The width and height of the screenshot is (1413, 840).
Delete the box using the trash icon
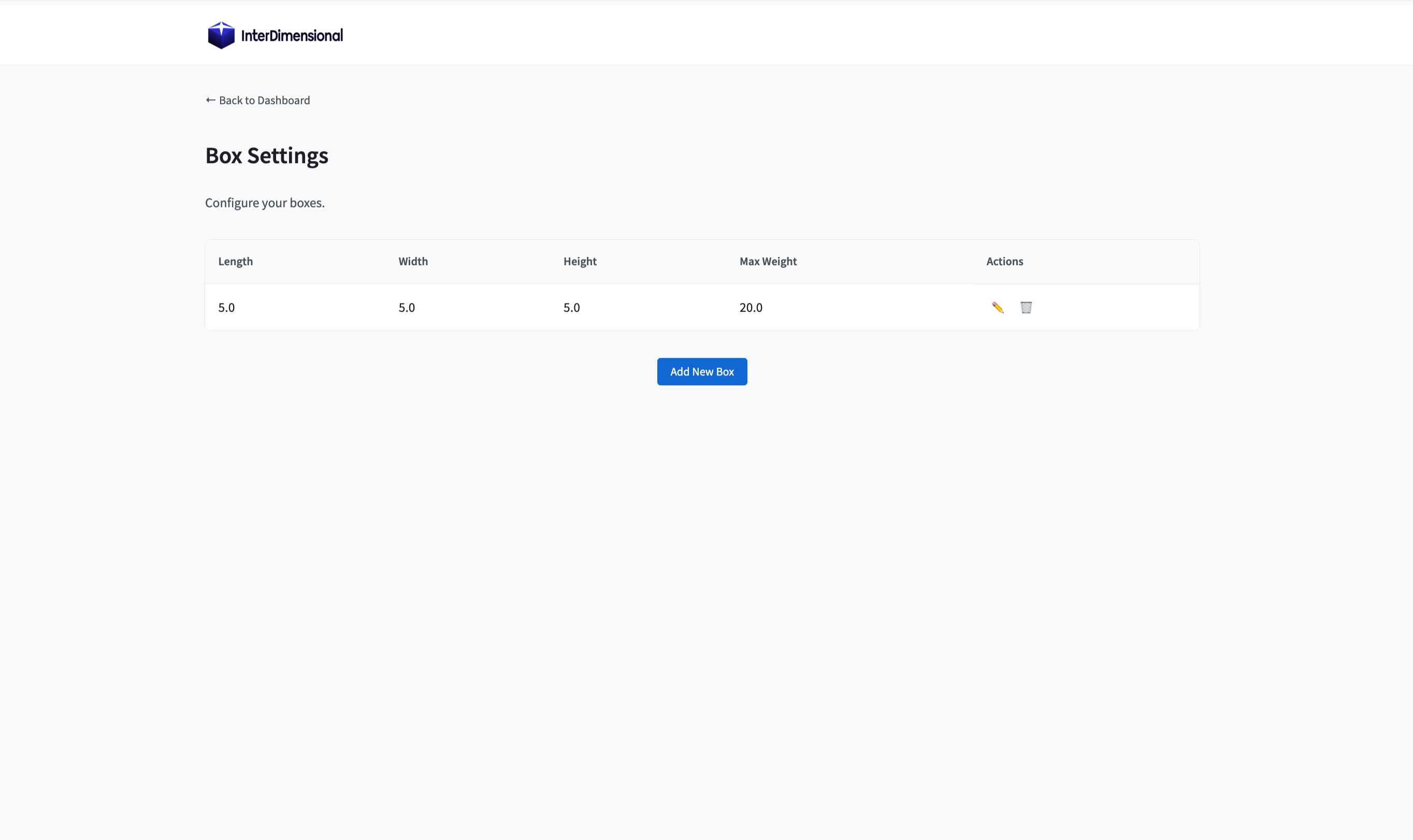(x=1026, y=307)
